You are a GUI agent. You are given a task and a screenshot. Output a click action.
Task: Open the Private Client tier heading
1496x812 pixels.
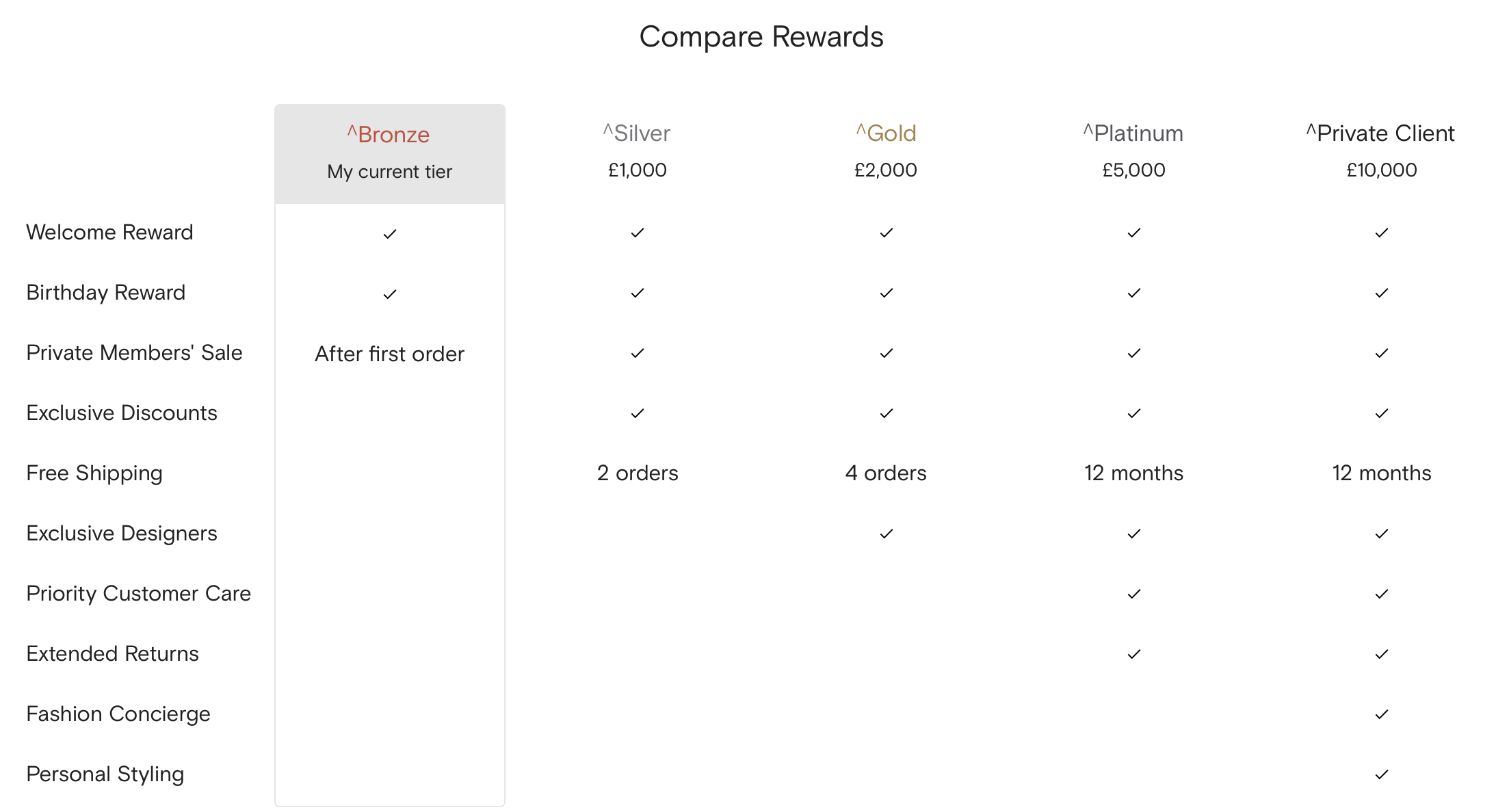tap(1380, 133)
